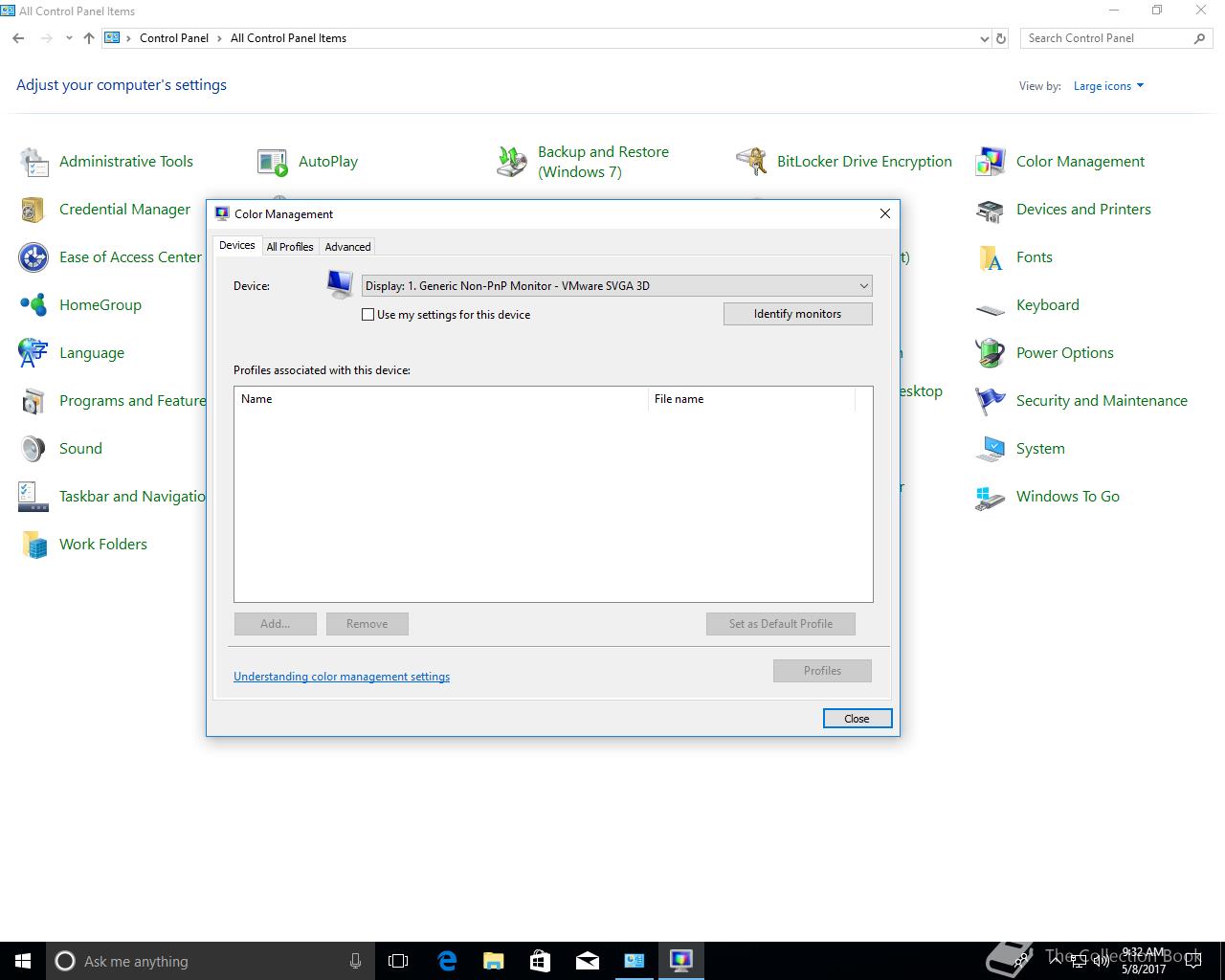Open the 'View by: Large icons' dropdown
The height and width of the screenshot is (980, 1225).
tap(1108, 86)
